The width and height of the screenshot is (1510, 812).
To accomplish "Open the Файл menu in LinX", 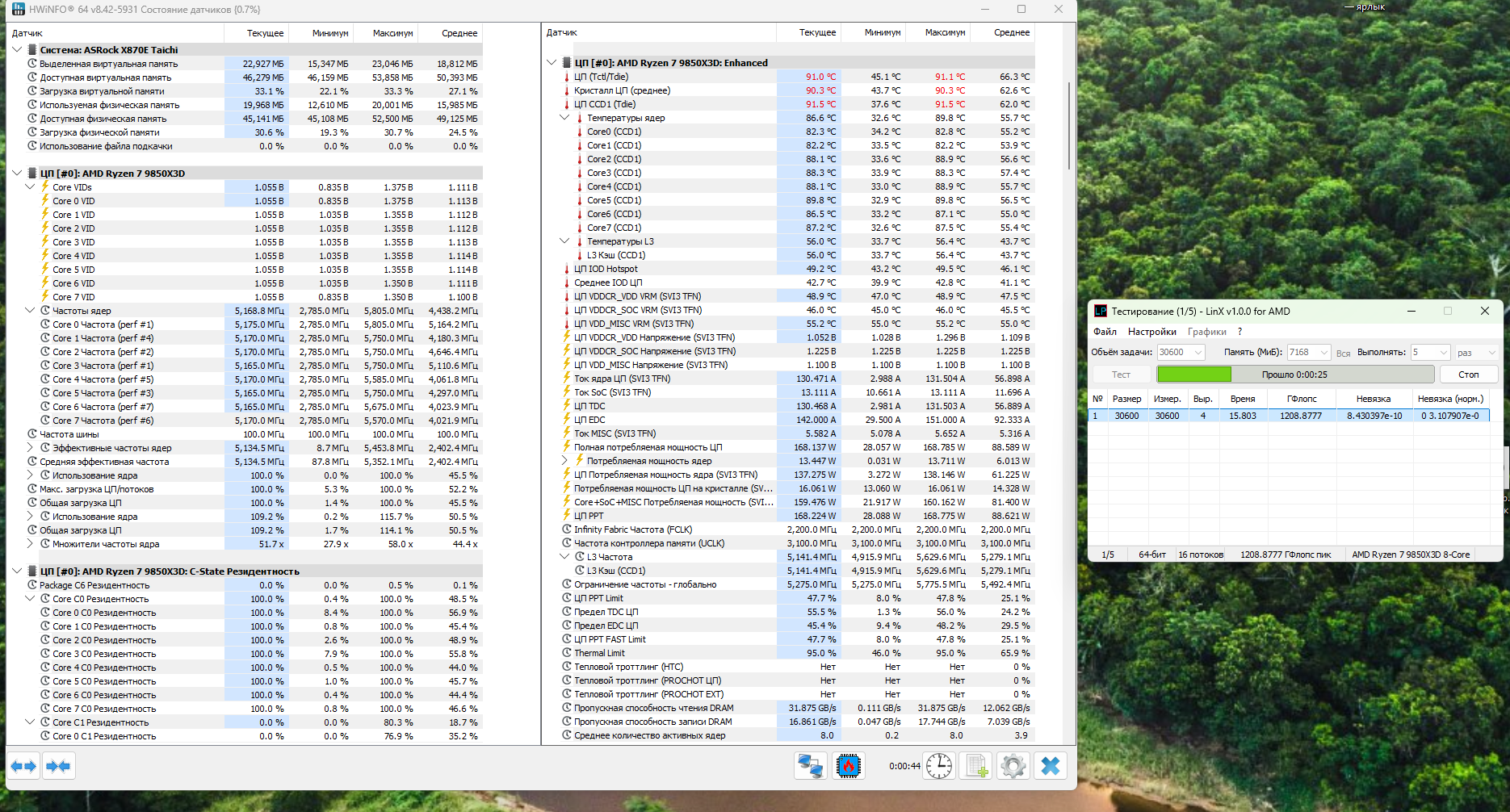I will click(x=1105, y=332).
